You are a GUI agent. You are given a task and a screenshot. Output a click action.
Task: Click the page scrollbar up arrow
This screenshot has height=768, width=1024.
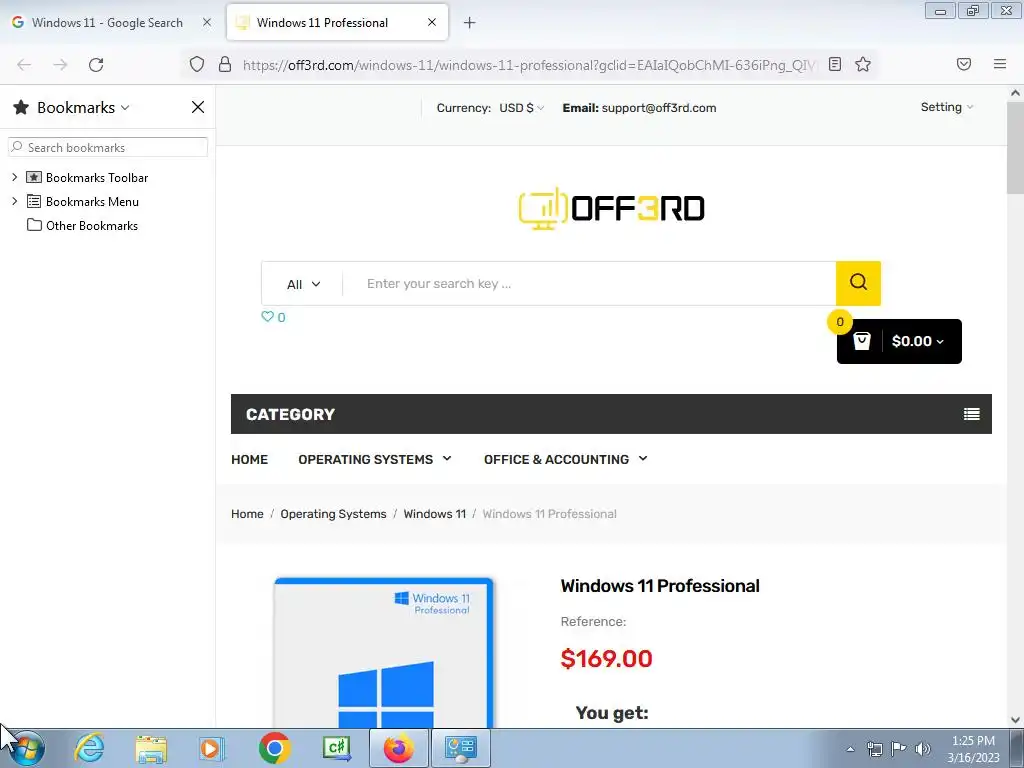1015,93
